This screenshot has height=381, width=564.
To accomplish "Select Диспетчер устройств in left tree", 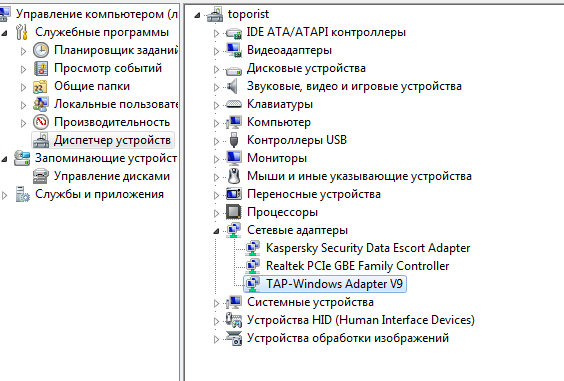I will pos(112,140).
